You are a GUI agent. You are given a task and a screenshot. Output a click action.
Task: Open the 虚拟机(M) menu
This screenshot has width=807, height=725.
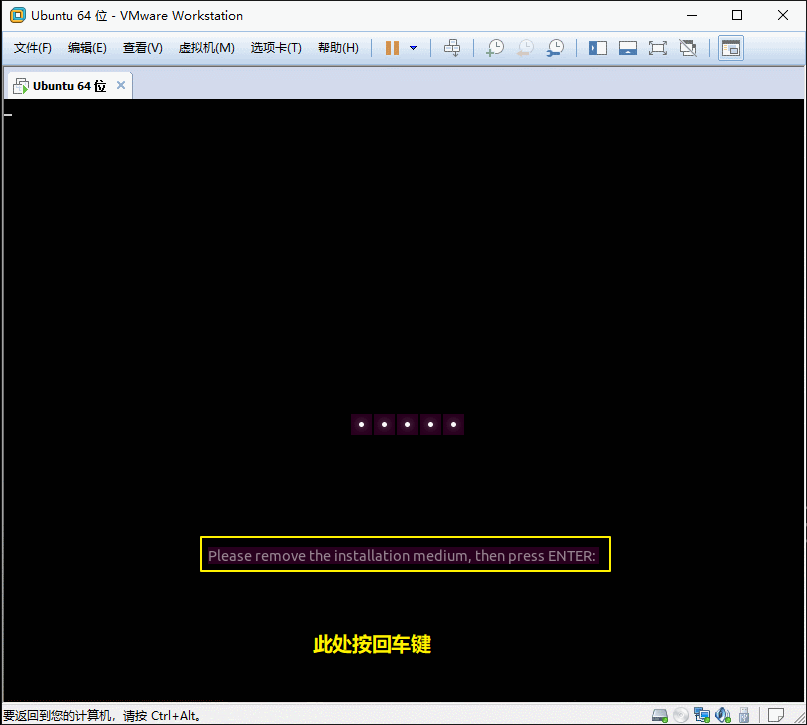206,48
